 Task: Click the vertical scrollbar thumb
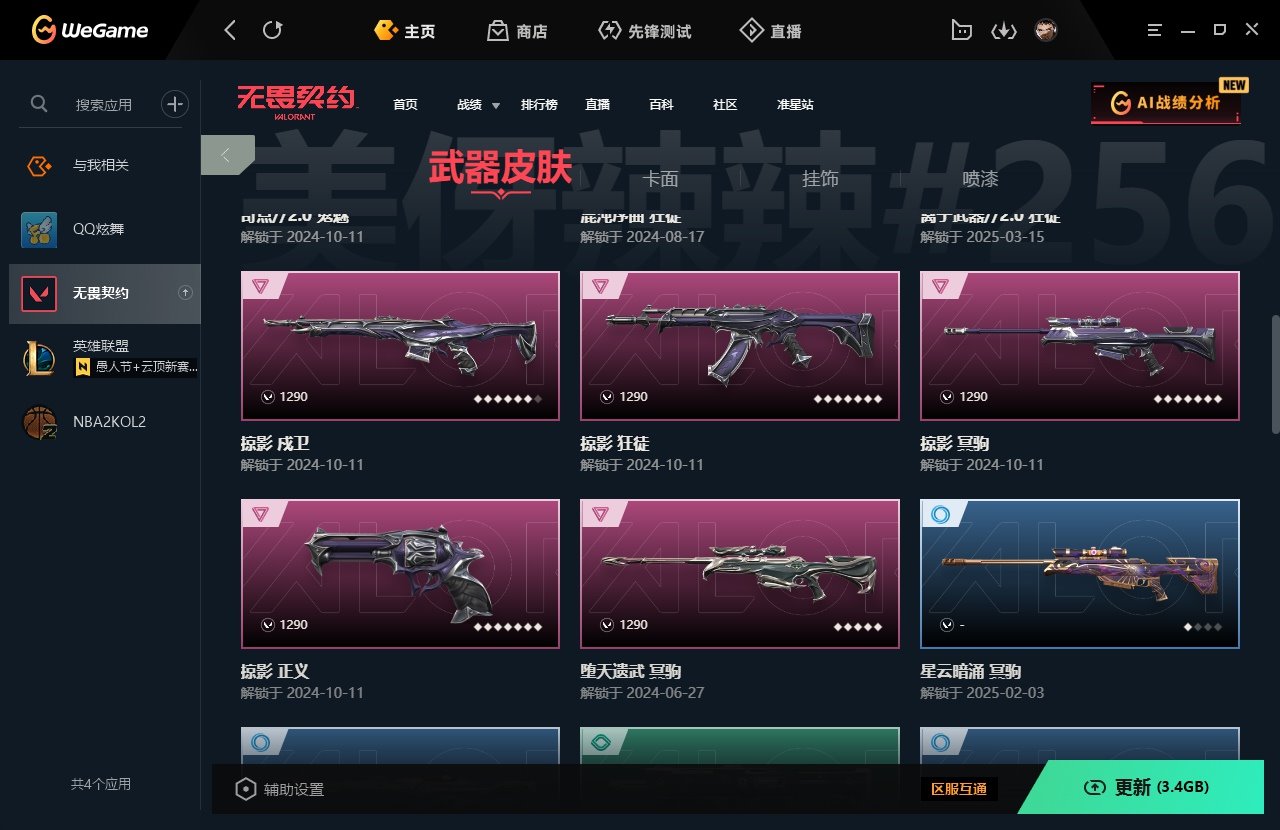point(1275,373)
